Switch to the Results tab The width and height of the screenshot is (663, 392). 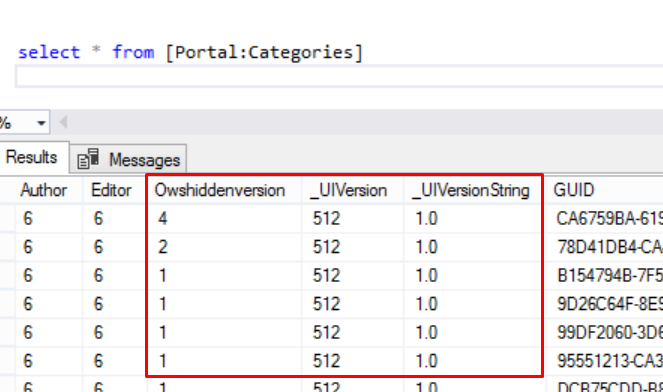32,157
